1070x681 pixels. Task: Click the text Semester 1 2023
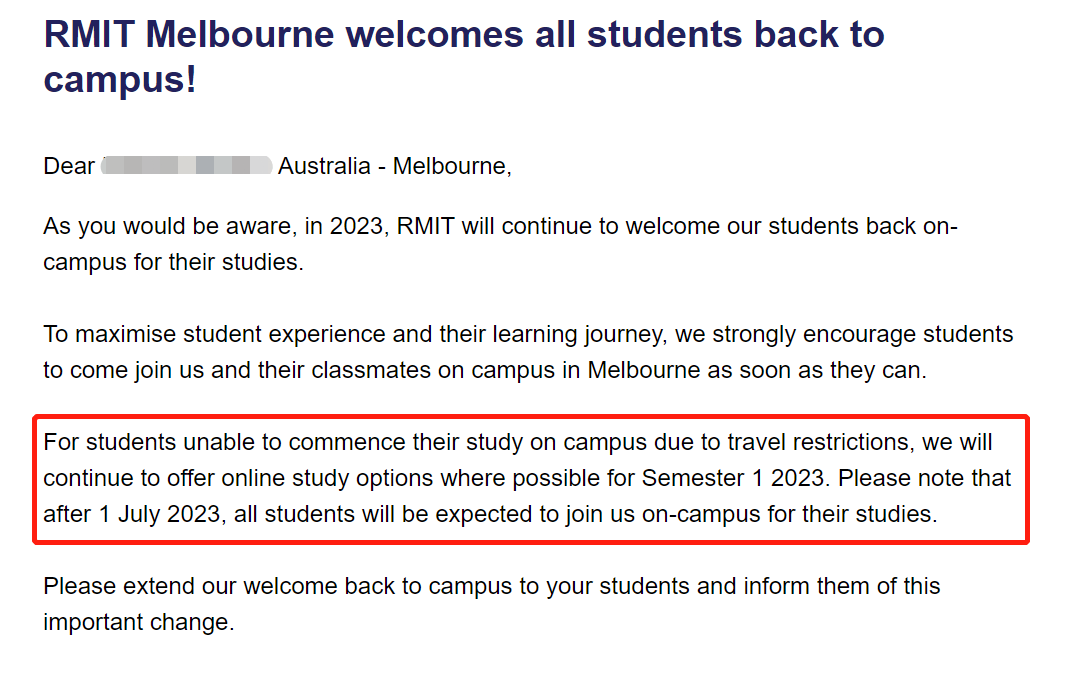pos(733,478)
